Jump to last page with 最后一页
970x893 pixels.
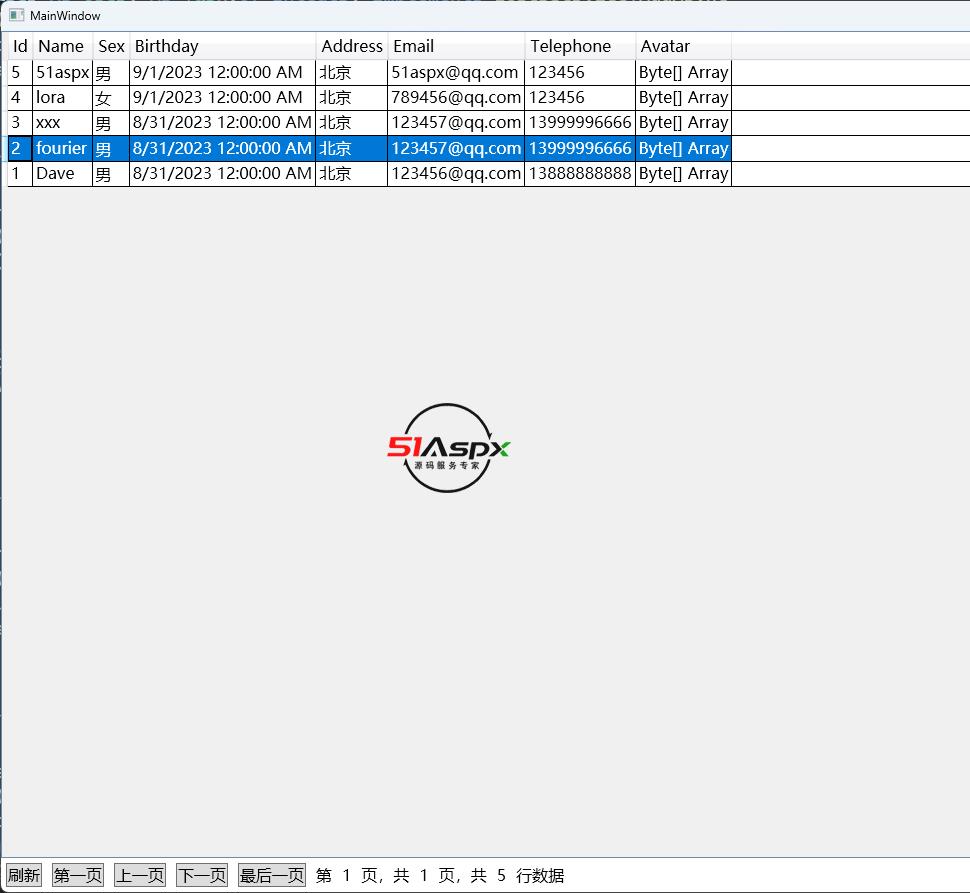click(x=272, y=875)
